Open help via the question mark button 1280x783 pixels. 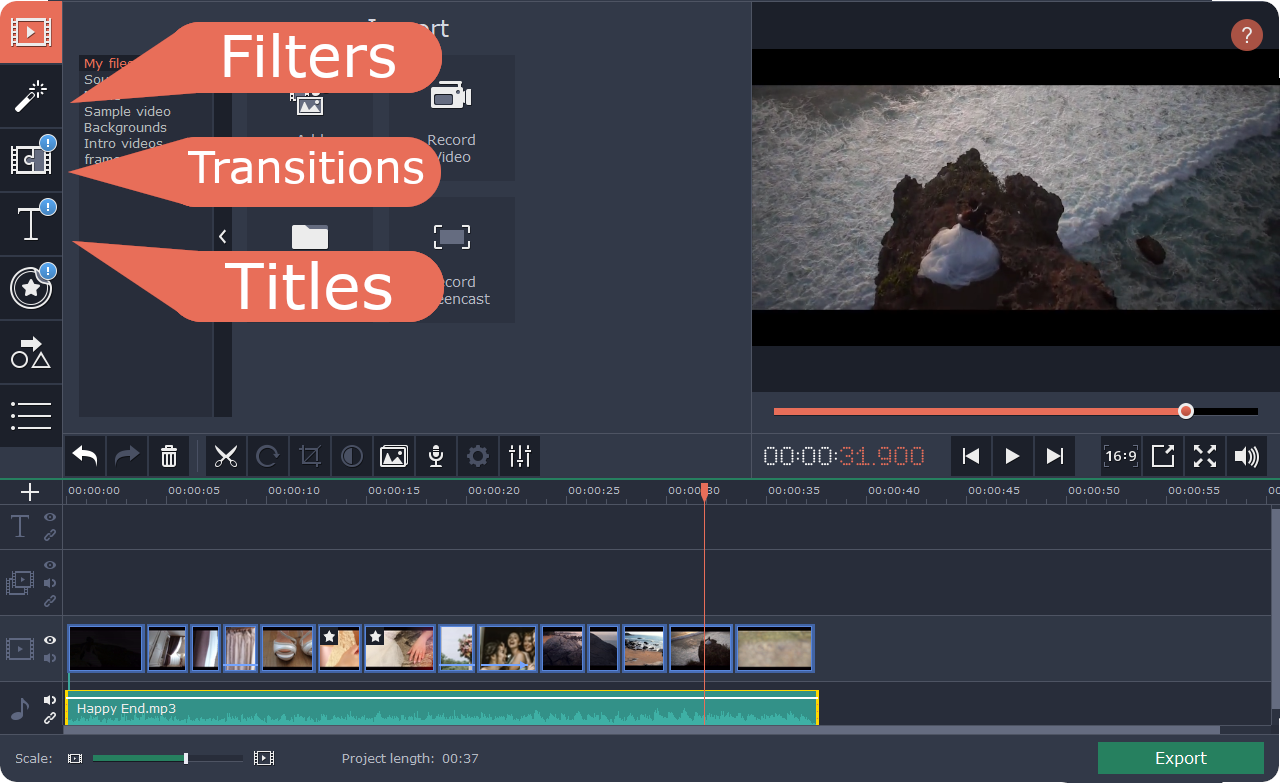1246,35
